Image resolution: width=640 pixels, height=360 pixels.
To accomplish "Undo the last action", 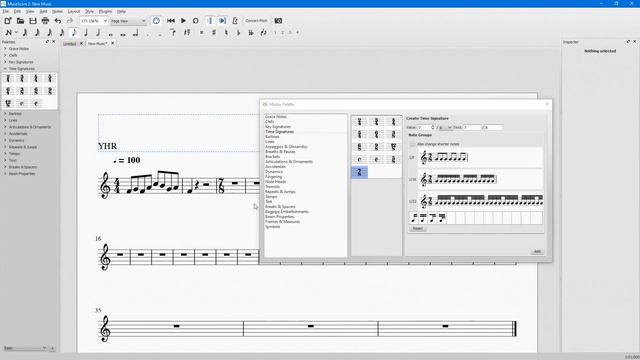I will coord(58,21).
